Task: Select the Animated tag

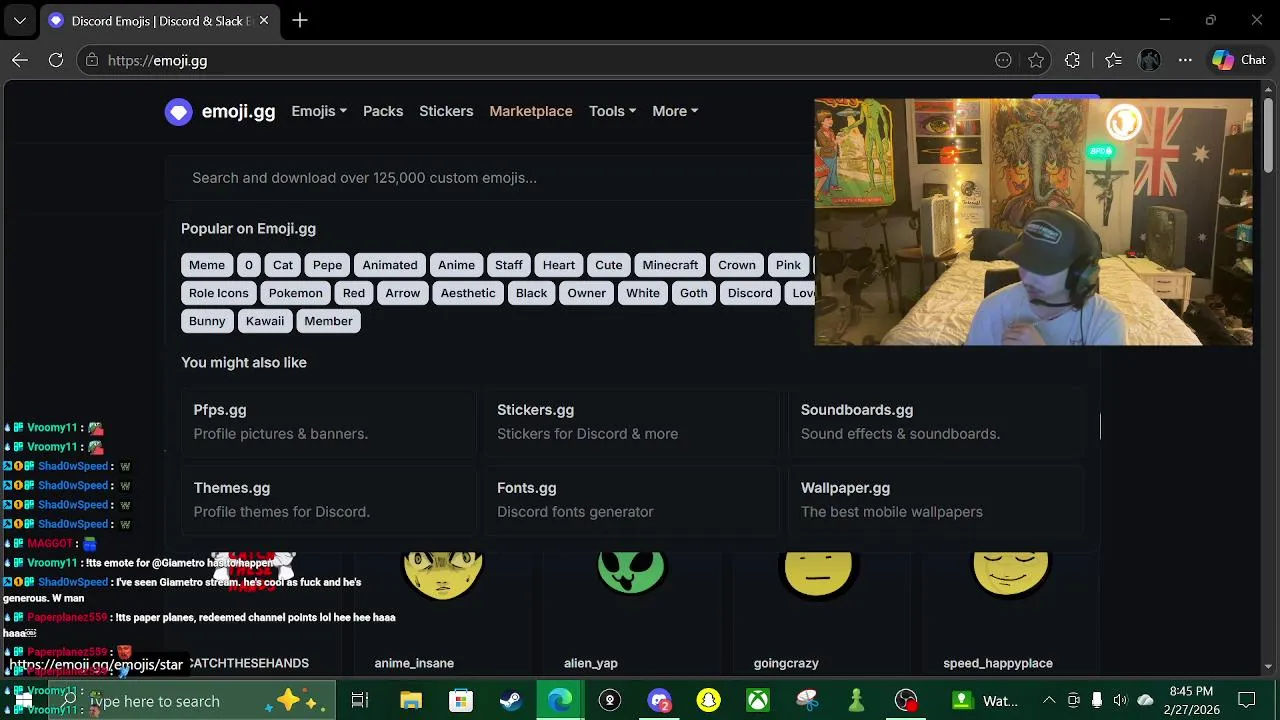Action: [x=390, y=265]
